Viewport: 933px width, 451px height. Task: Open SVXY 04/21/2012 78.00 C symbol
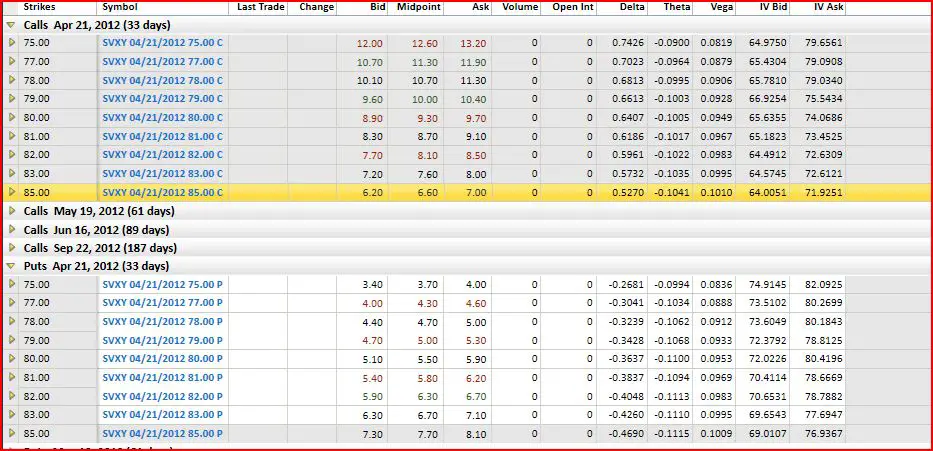pyautogui.click(x=162, y=80)
